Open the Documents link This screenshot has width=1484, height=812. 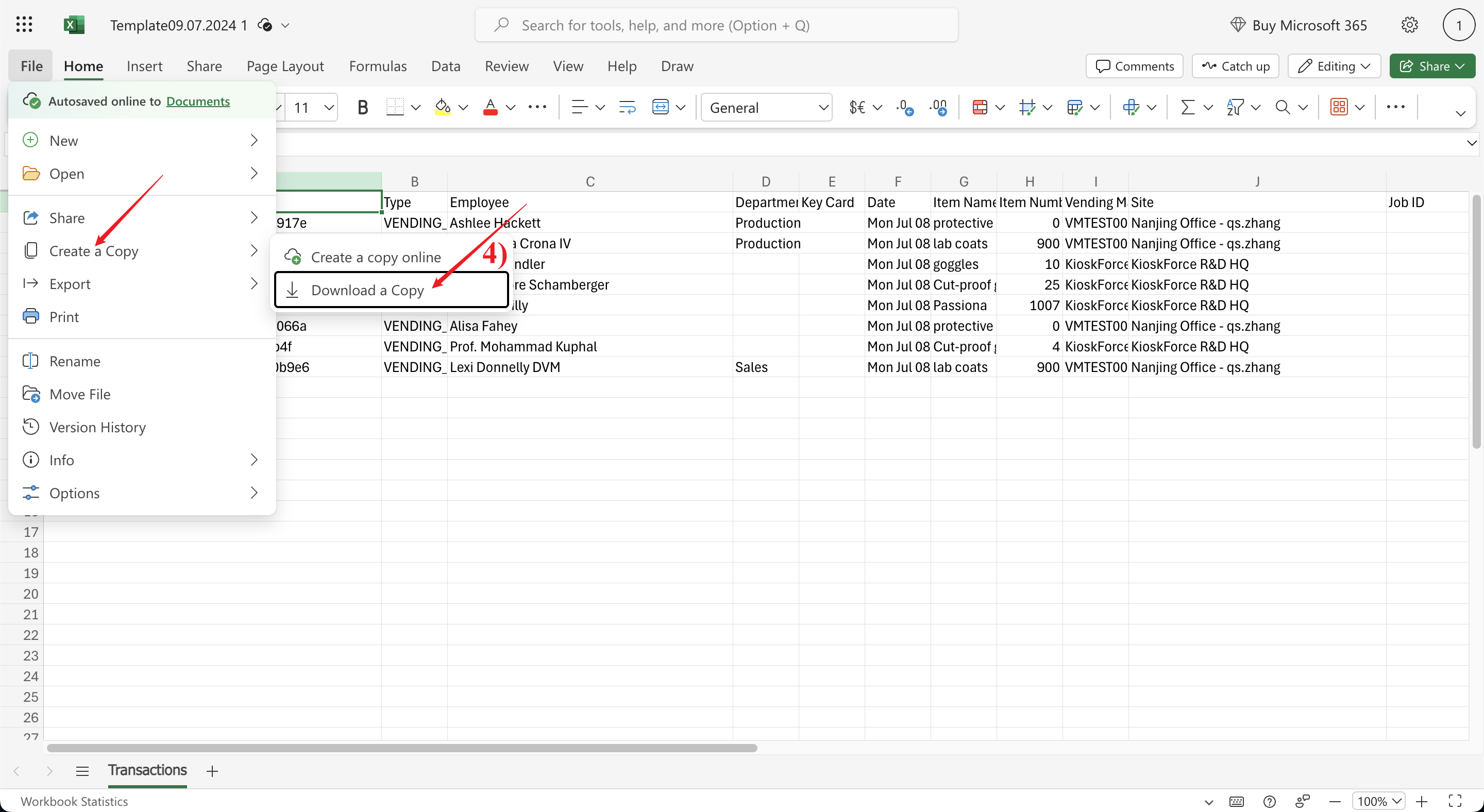197,101
